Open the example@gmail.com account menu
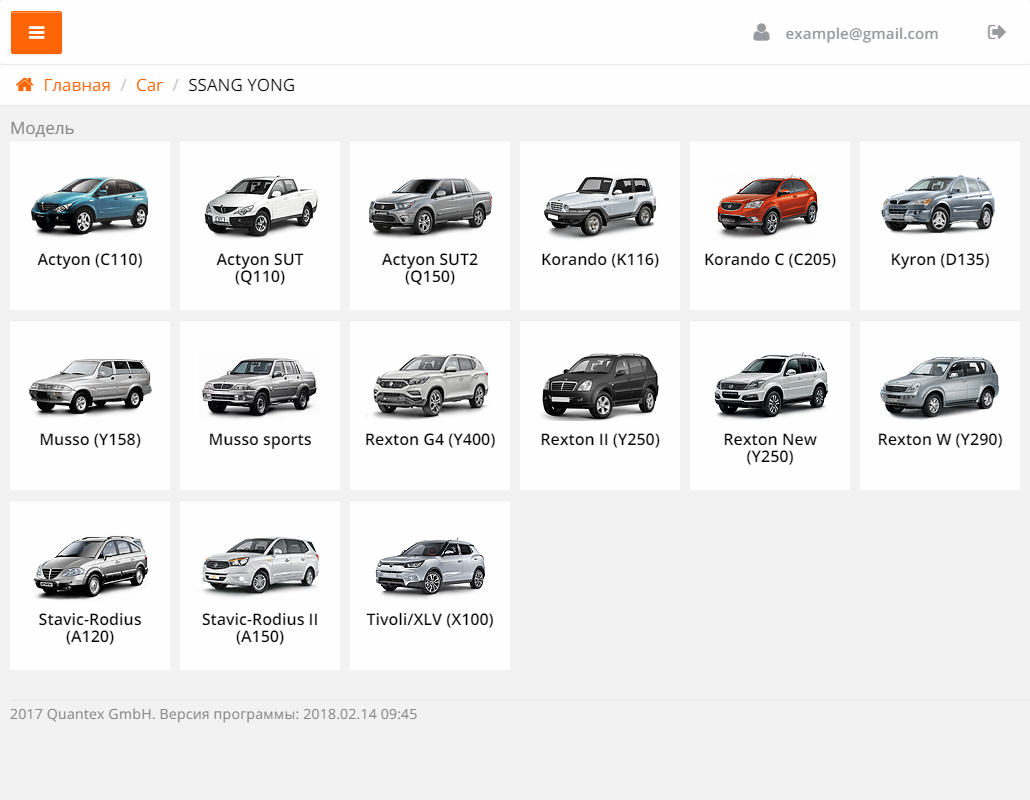Screen dimensions: 1030x800 pos(861,34)
